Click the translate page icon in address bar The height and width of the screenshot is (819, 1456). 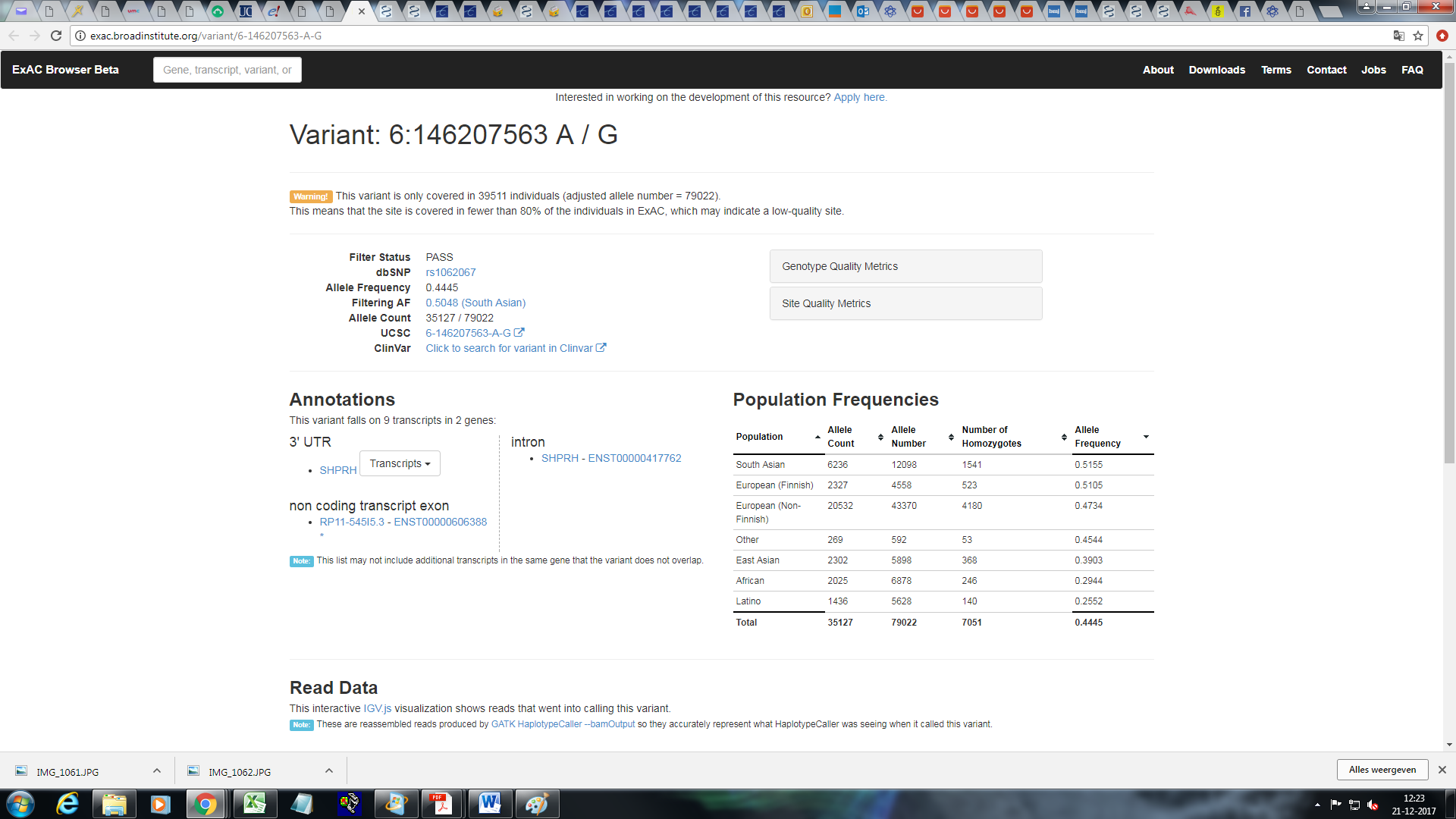click(1398, 36)
